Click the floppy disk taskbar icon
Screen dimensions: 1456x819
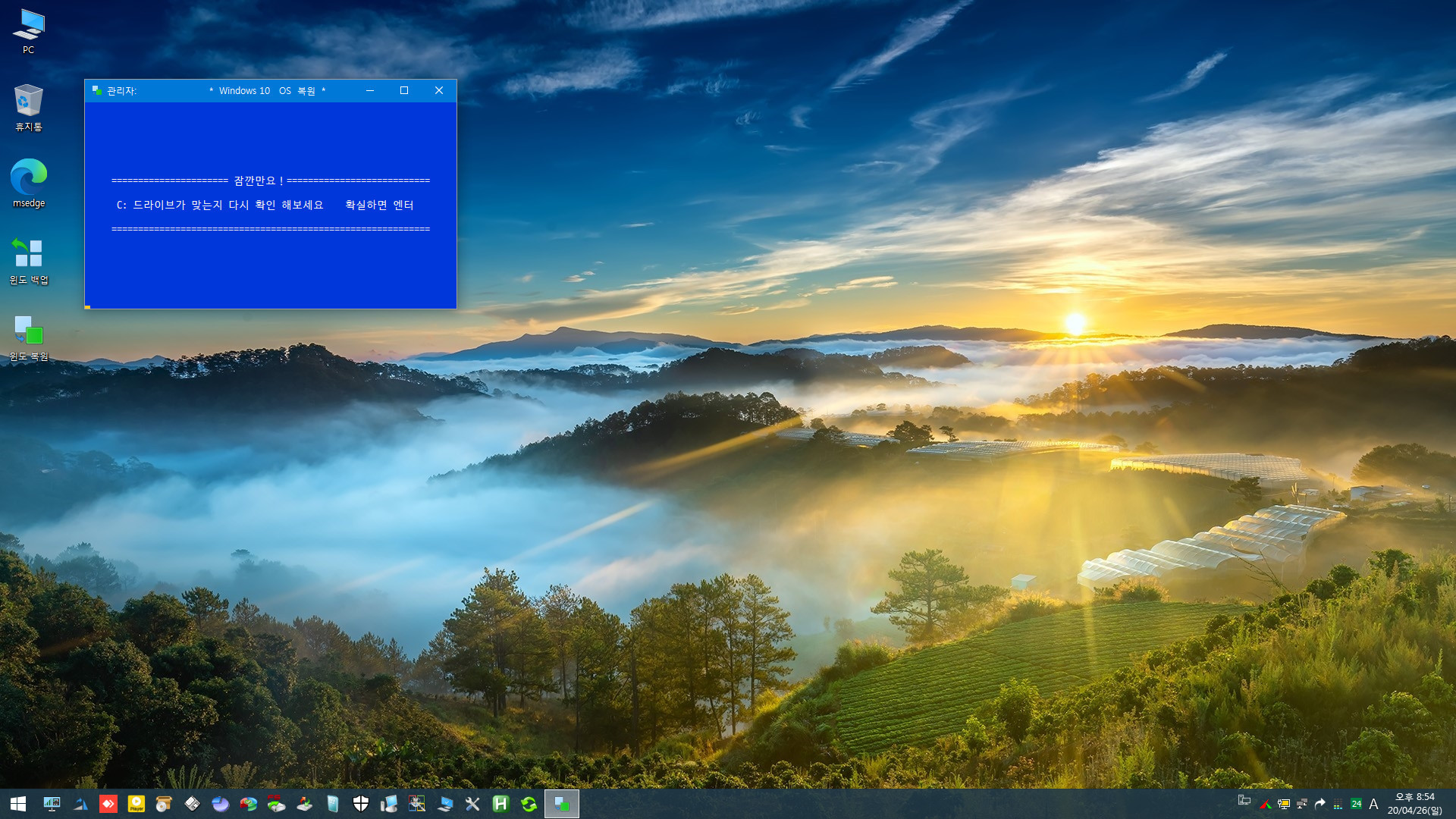tap(193, 804)
